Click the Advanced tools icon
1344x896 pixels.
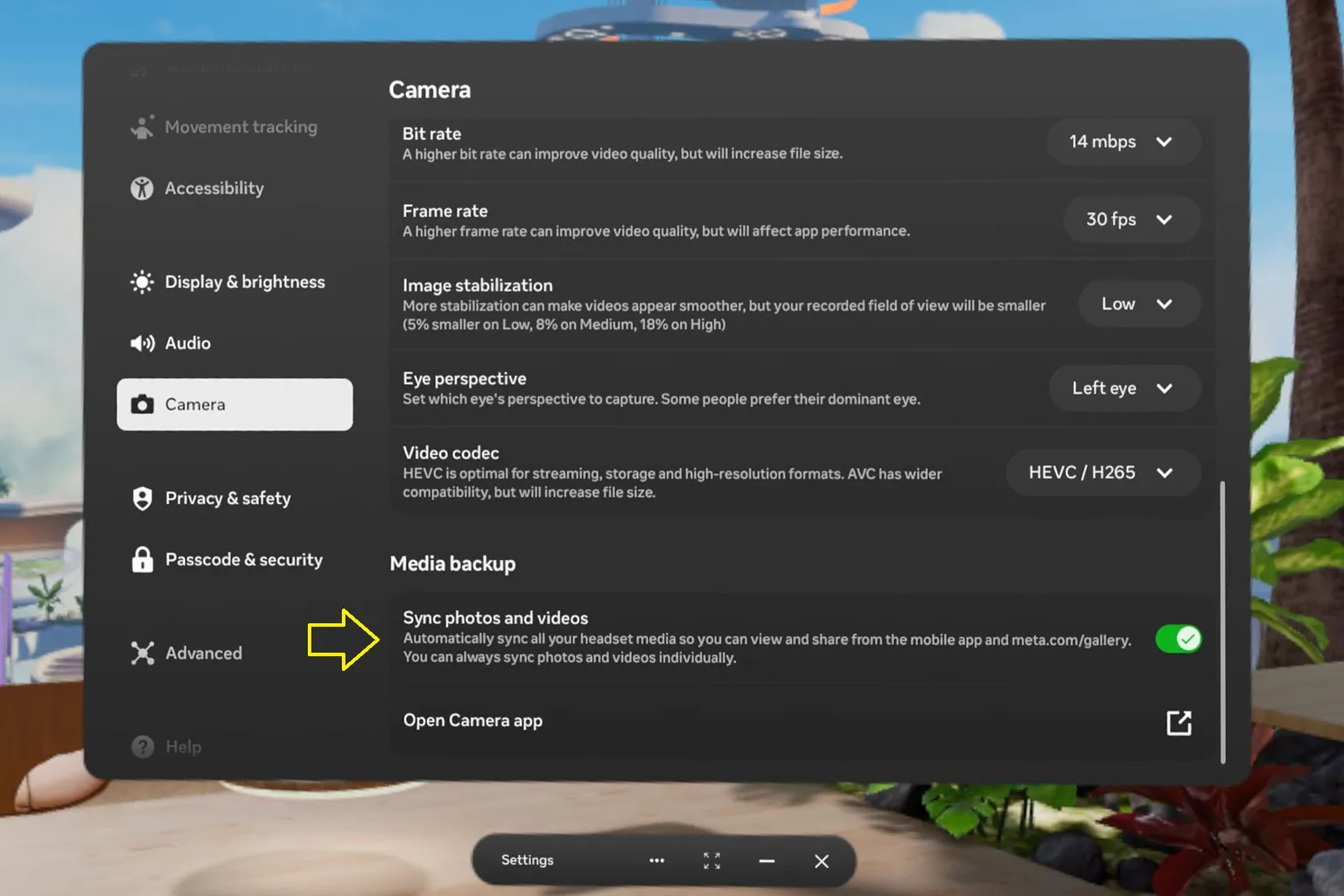142,653
